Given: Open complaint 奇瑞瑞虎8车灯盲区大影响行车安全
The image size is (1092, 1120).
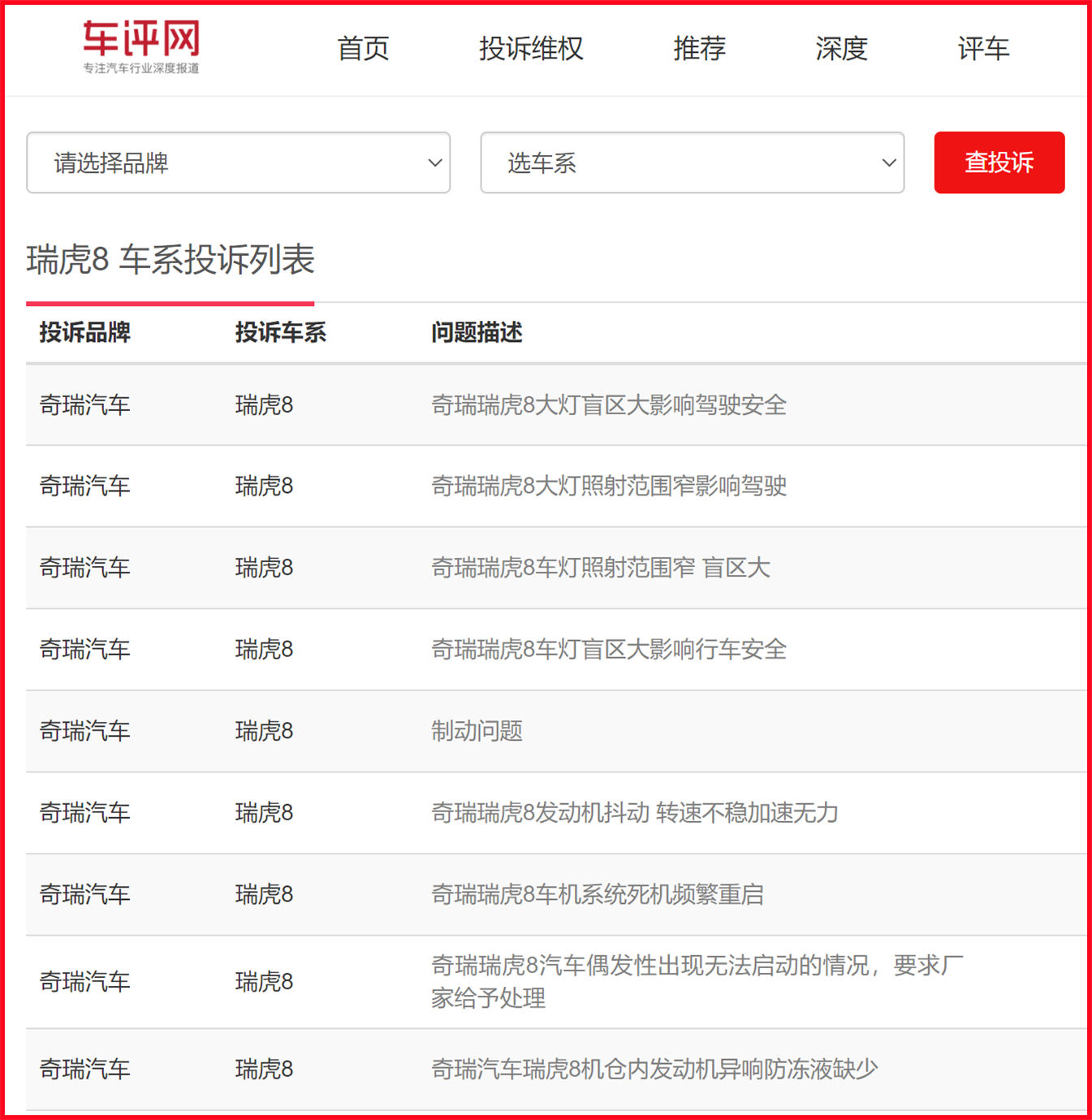Looking at the screenshot, I should [609, 649].
